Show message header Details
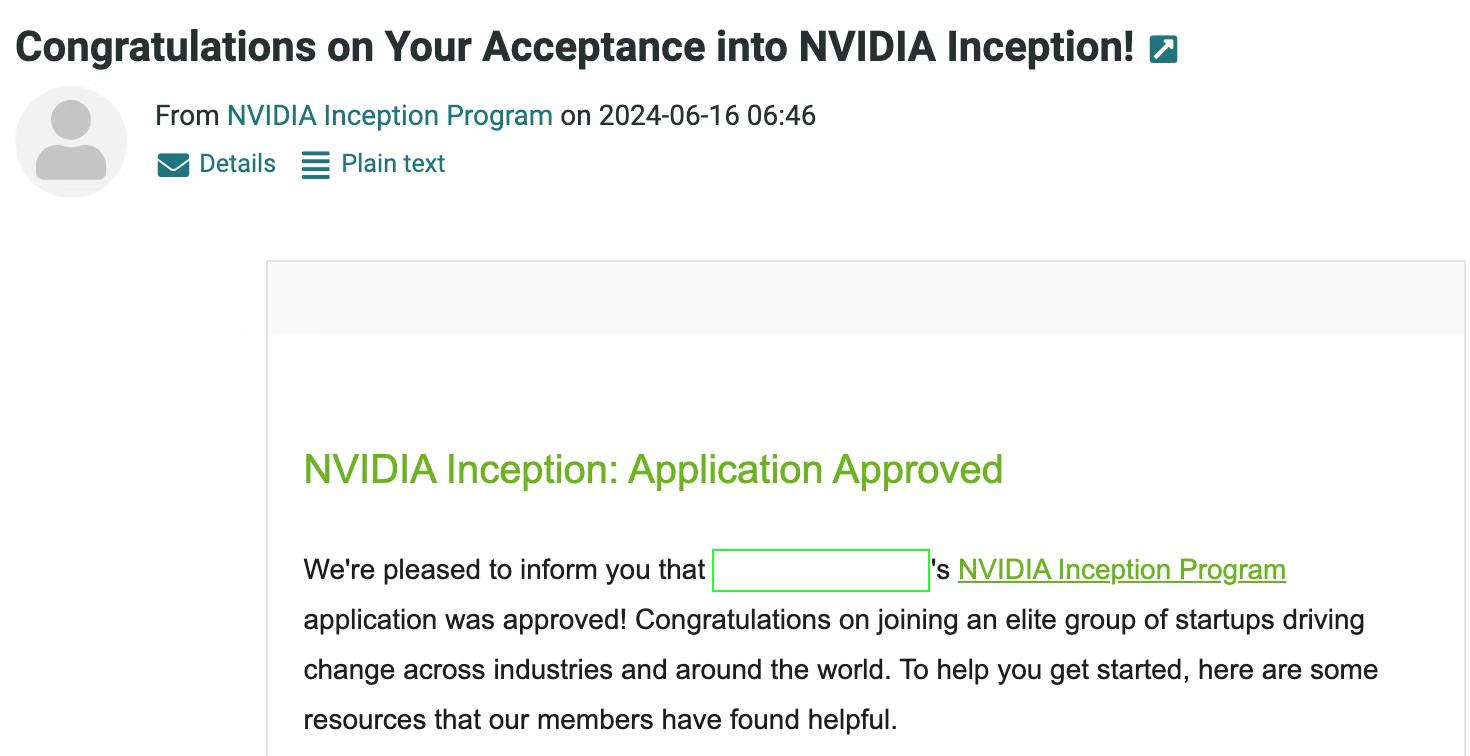The image size is (1470, 756). pos(237,164)
